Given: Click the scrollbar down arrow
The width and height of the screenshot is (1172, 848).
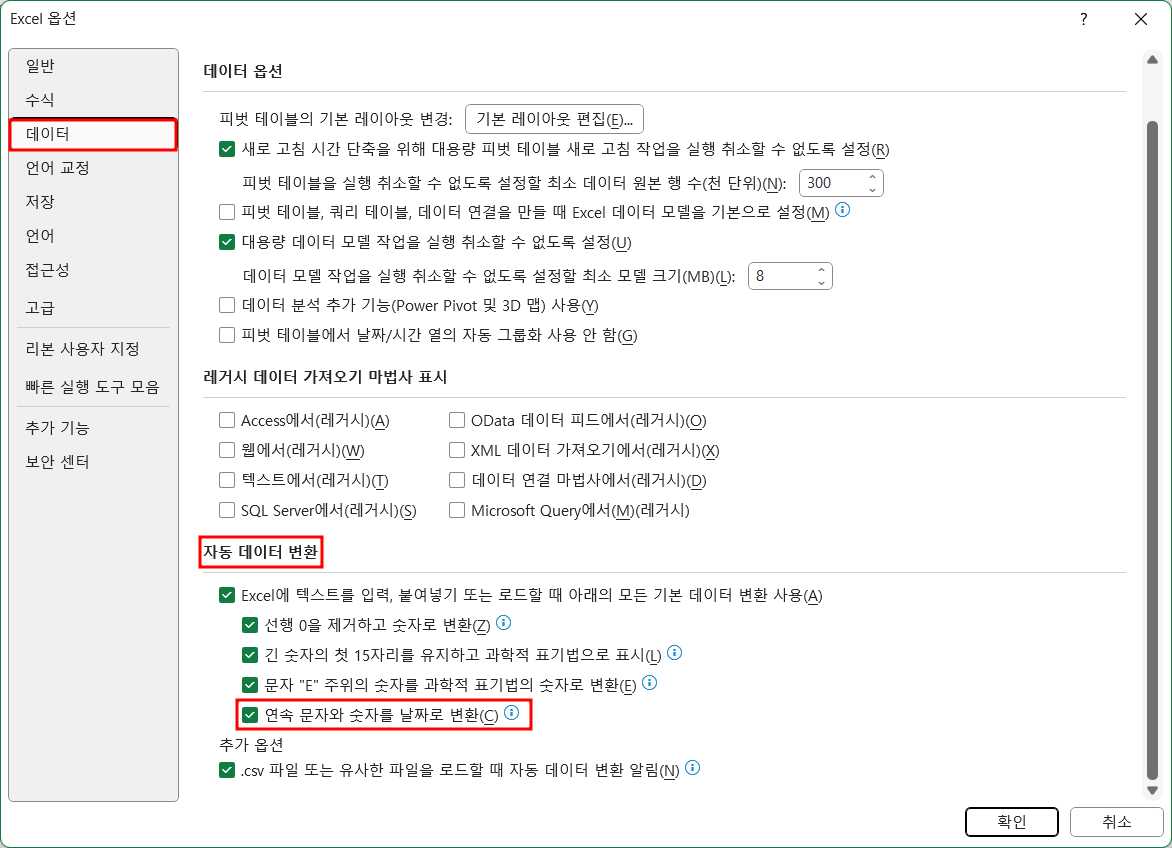Looking at the screenshot, I should (1152, 790).
